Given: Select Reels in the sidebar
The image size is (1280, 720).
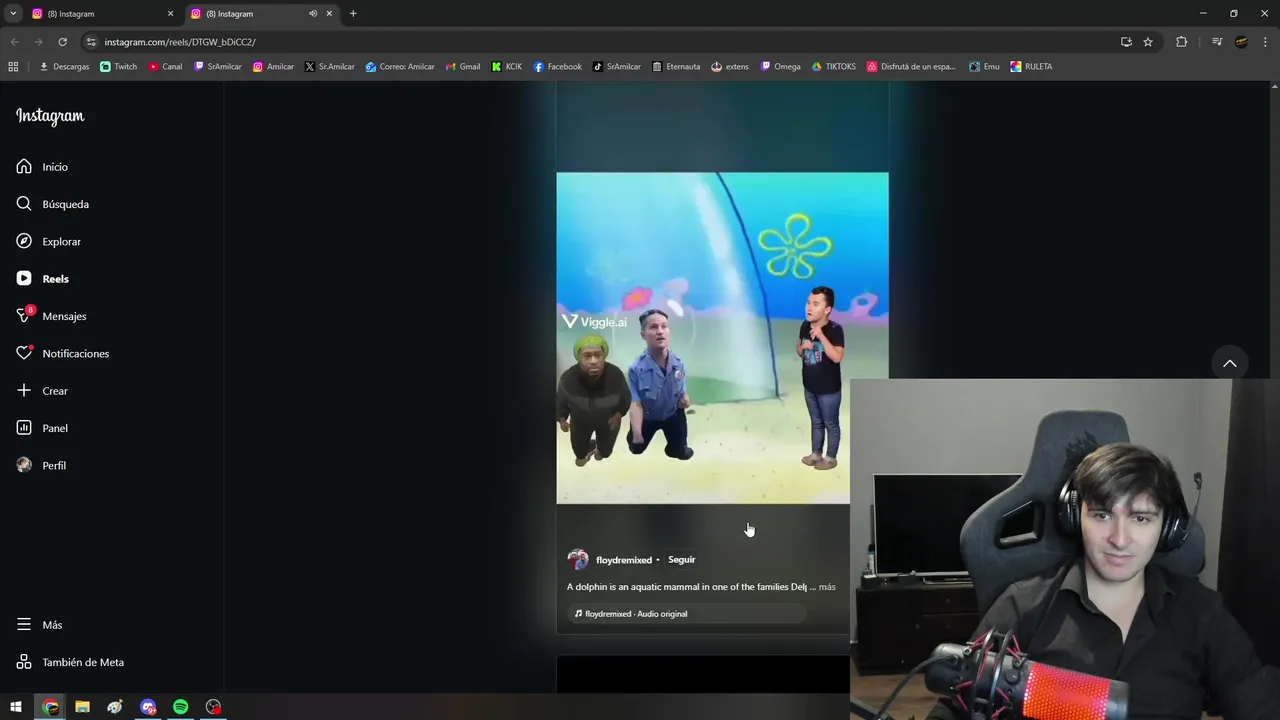Looking at the screenshot, I should click(x=42, y=279).
